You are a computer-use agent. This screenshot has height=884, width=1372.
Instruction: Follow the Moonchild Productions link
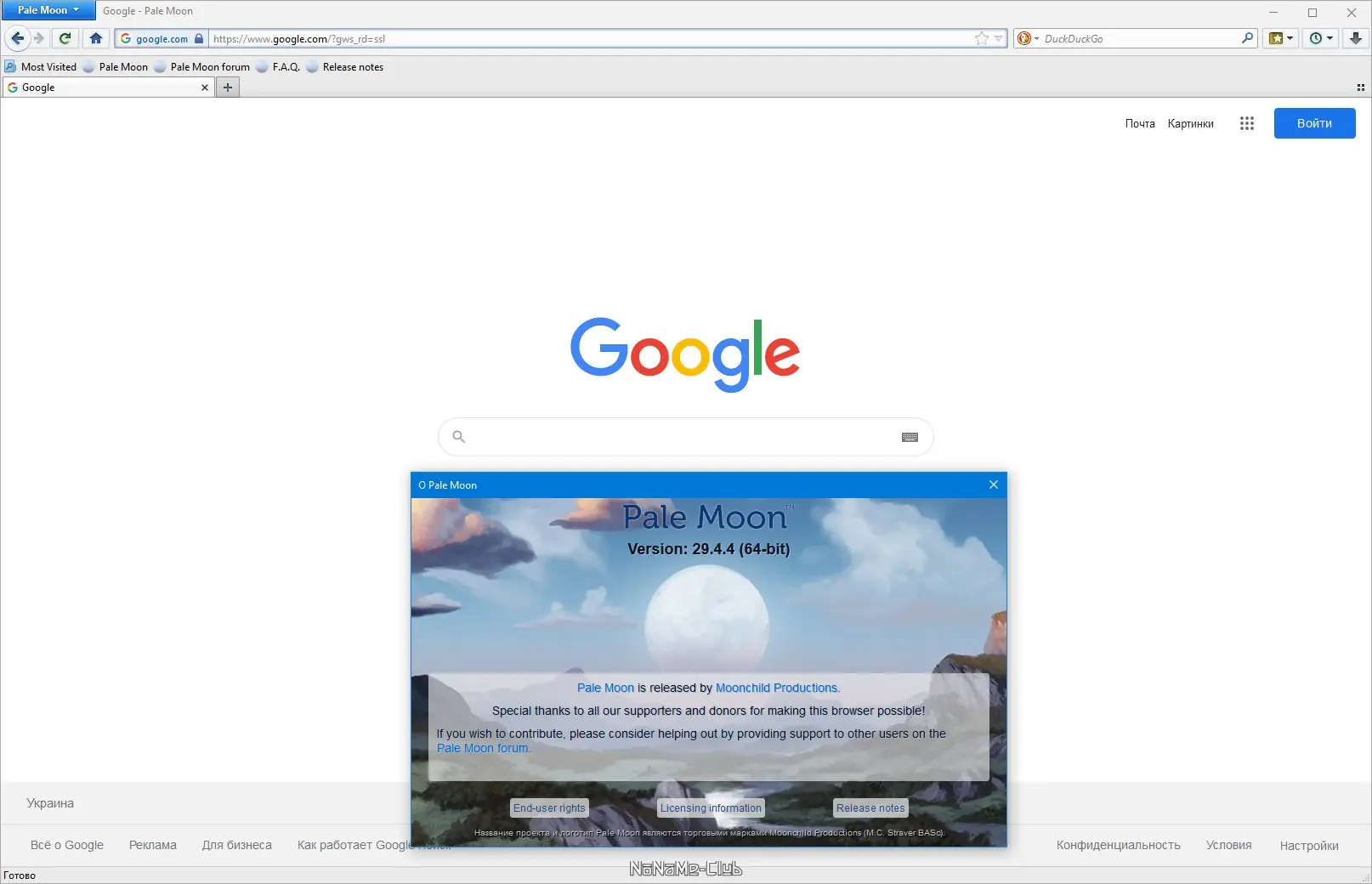[x=778, y=688]
